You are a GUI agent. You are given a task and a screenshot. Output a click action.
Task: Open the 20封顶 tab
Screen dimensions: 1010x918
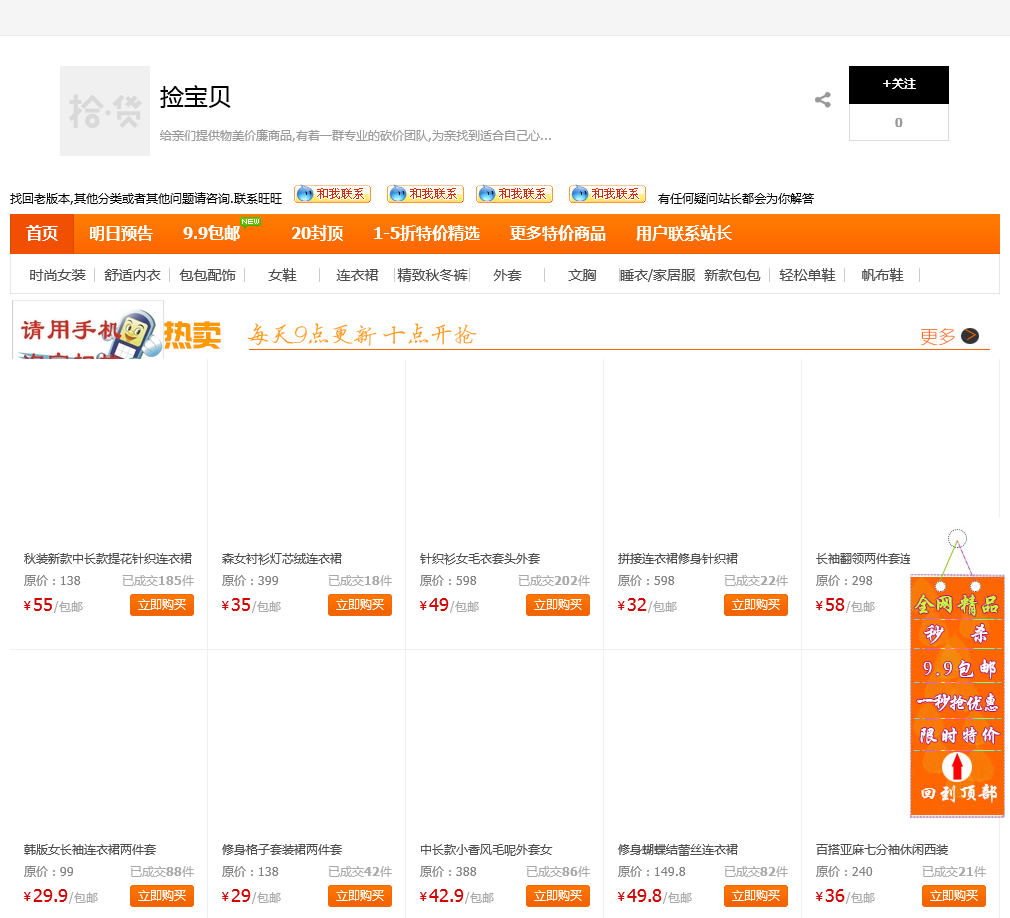tap(317, 234)
